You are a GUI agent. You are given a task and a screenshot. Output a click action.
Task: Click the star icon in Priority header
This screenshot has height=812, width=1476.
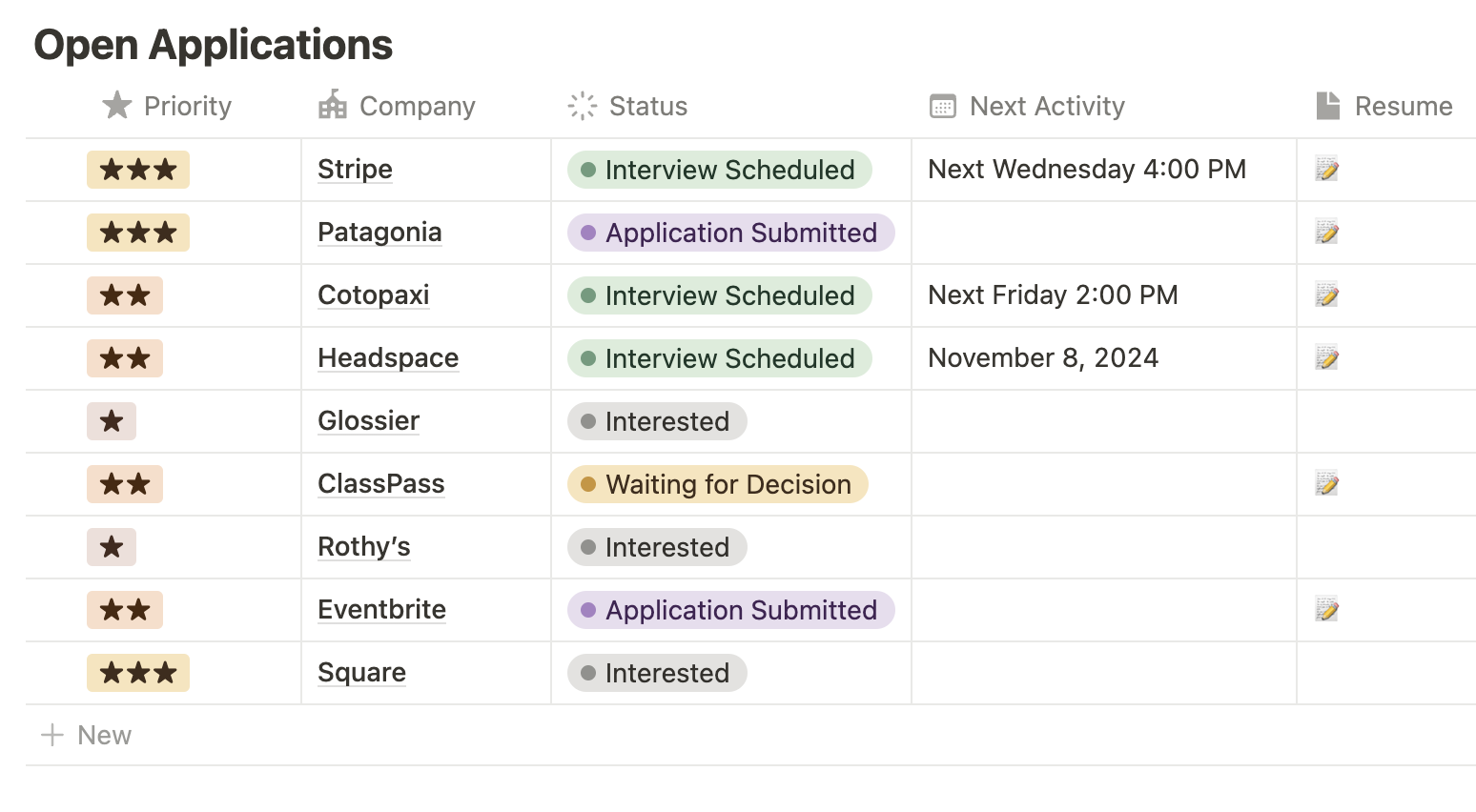point(117,106)
